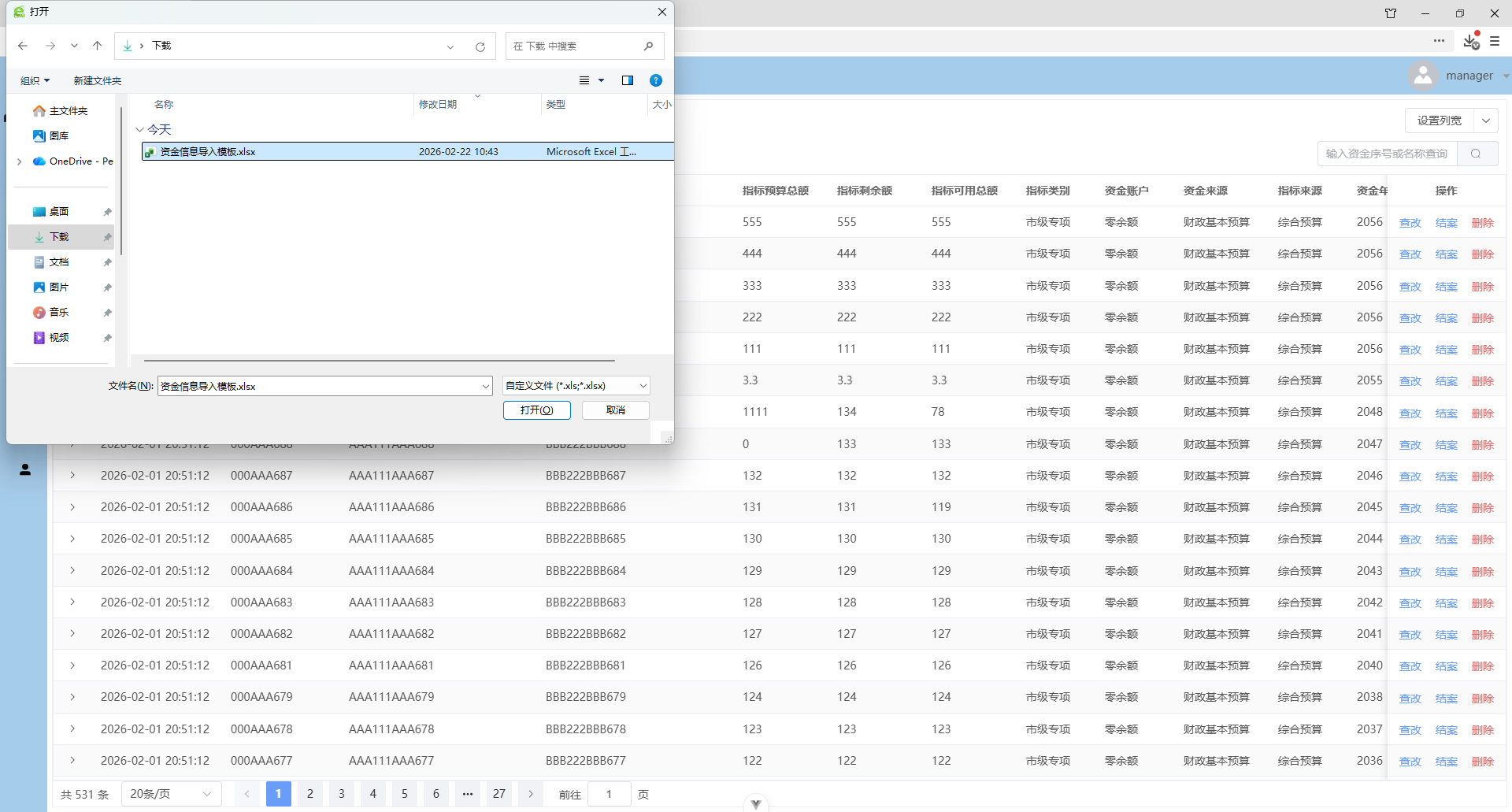Select file 资金信息导入模板.xlsx

[x=408, y=151]
